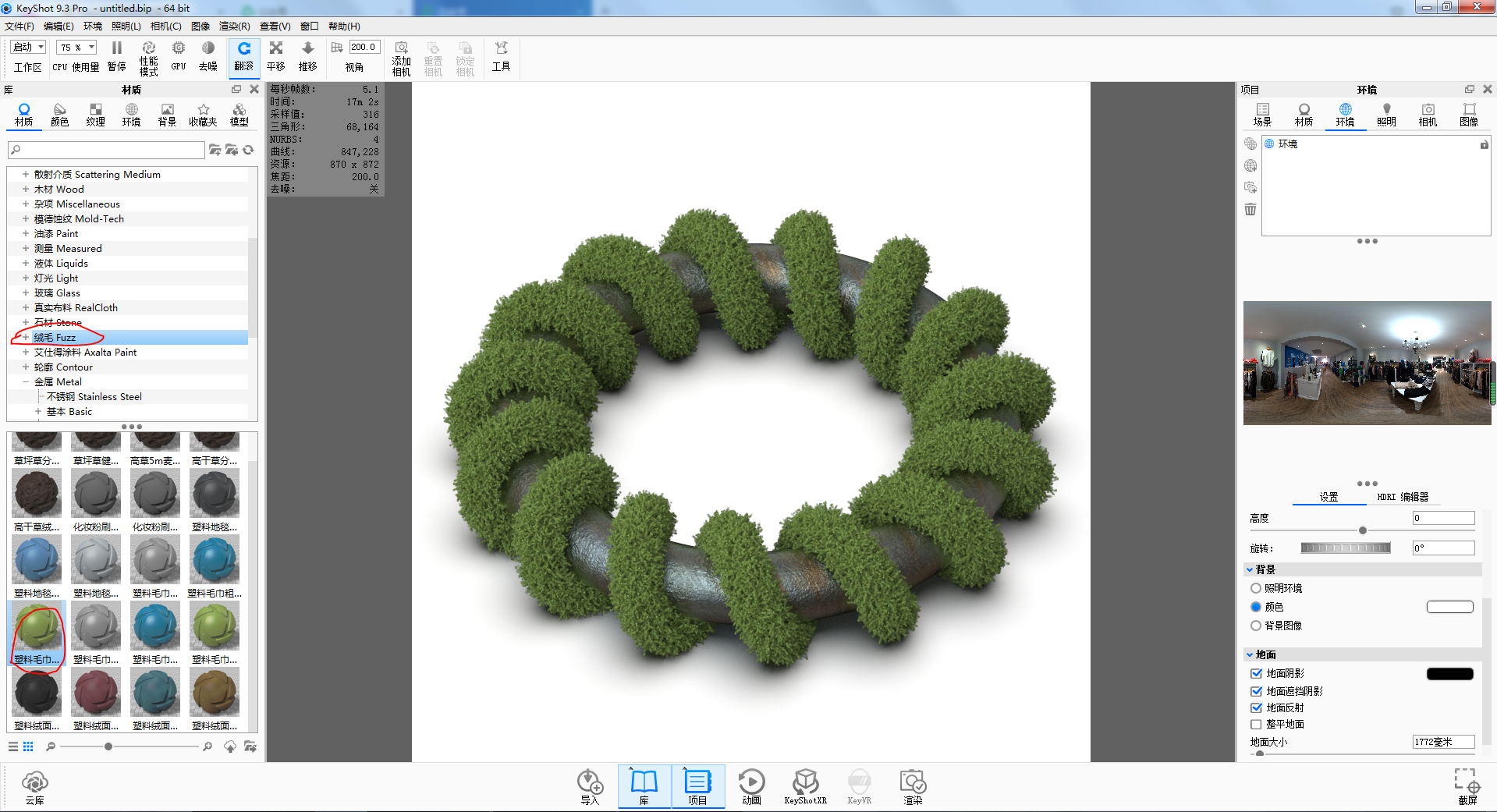This screenshot has width=1497, height=812.
Task: Open KeyShotXR wizard
Action: 805,786
